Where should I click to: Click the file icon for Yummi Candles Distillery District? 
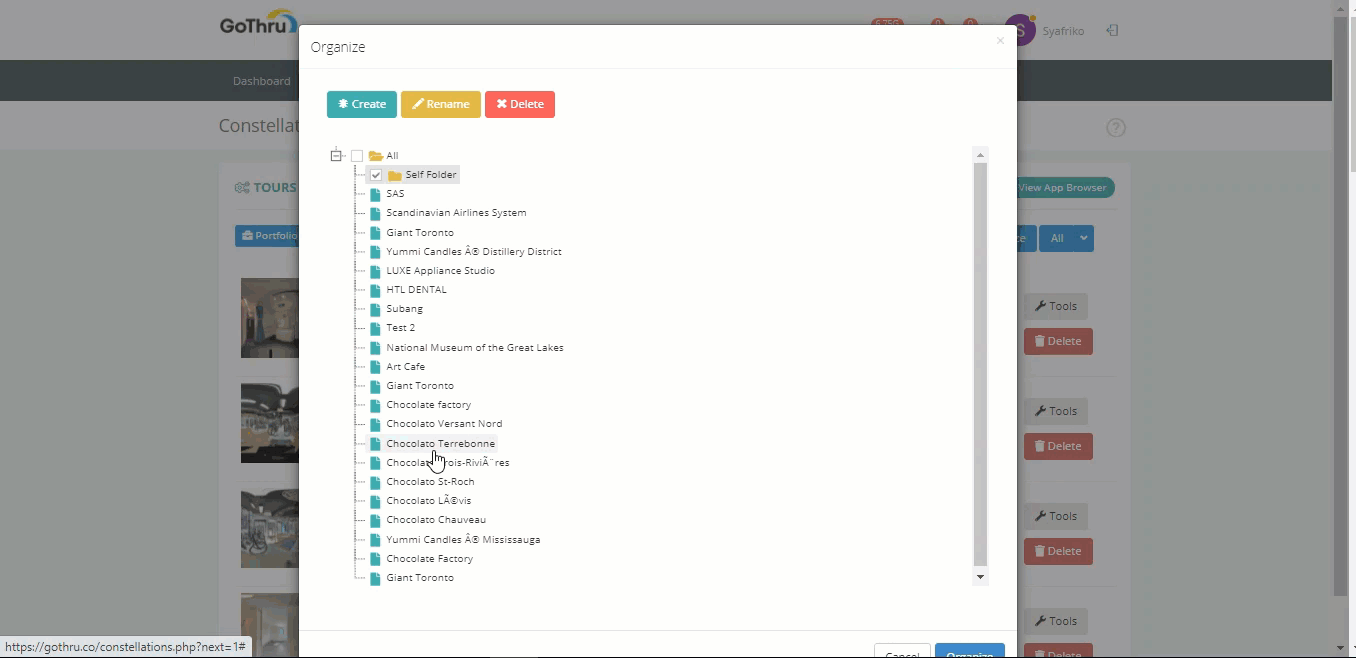tap(375, 252)
